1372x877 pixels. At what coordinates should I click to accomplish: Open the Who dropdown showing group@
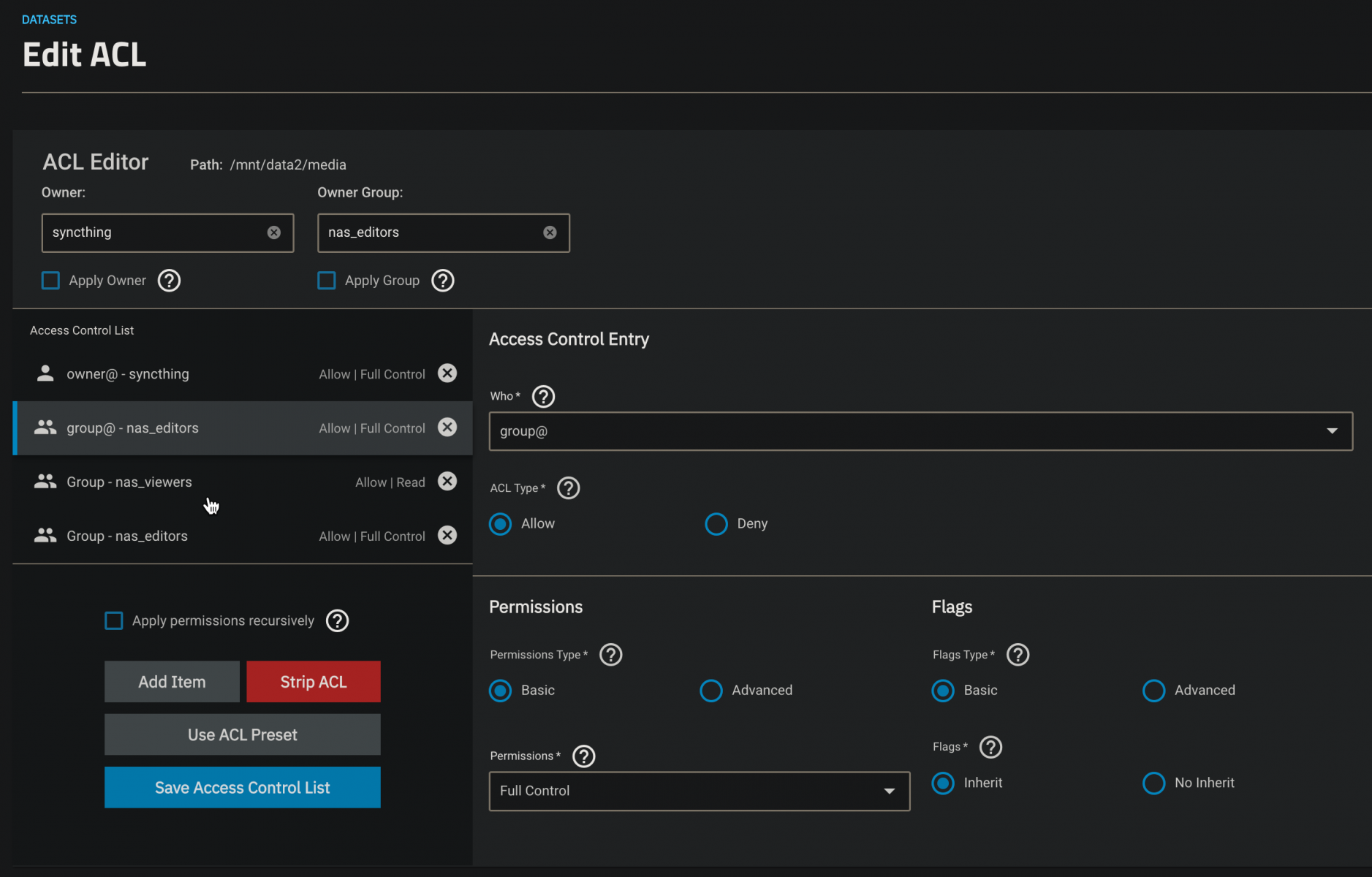point(920,431)
